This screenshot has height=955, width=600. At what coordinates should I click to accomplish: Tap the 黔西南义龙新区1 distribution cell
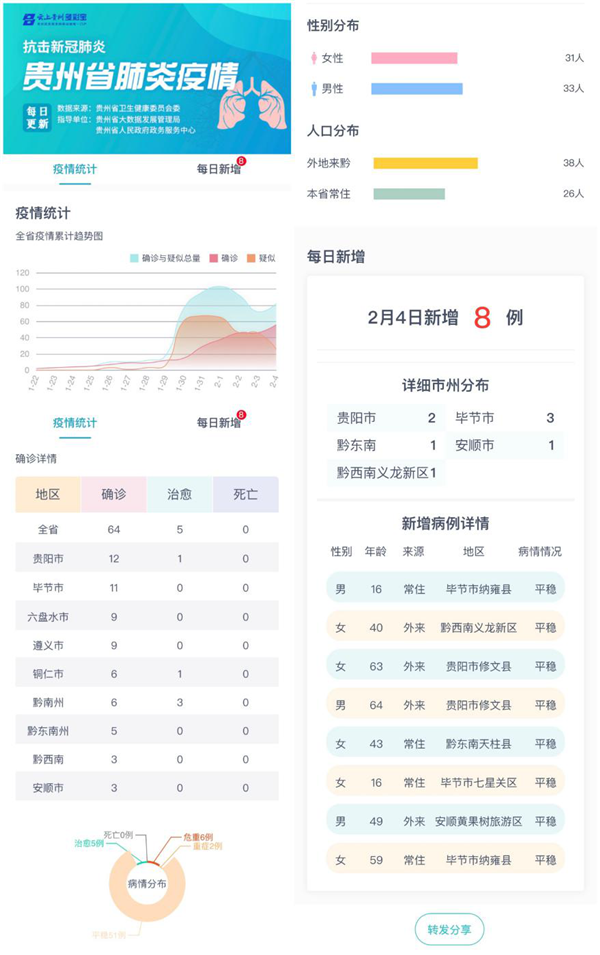pos(386,473)
